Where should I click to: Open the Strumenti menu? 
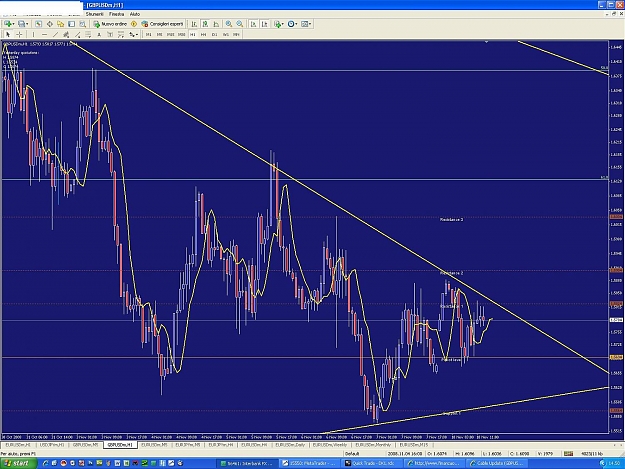click(x=94, y=14)
